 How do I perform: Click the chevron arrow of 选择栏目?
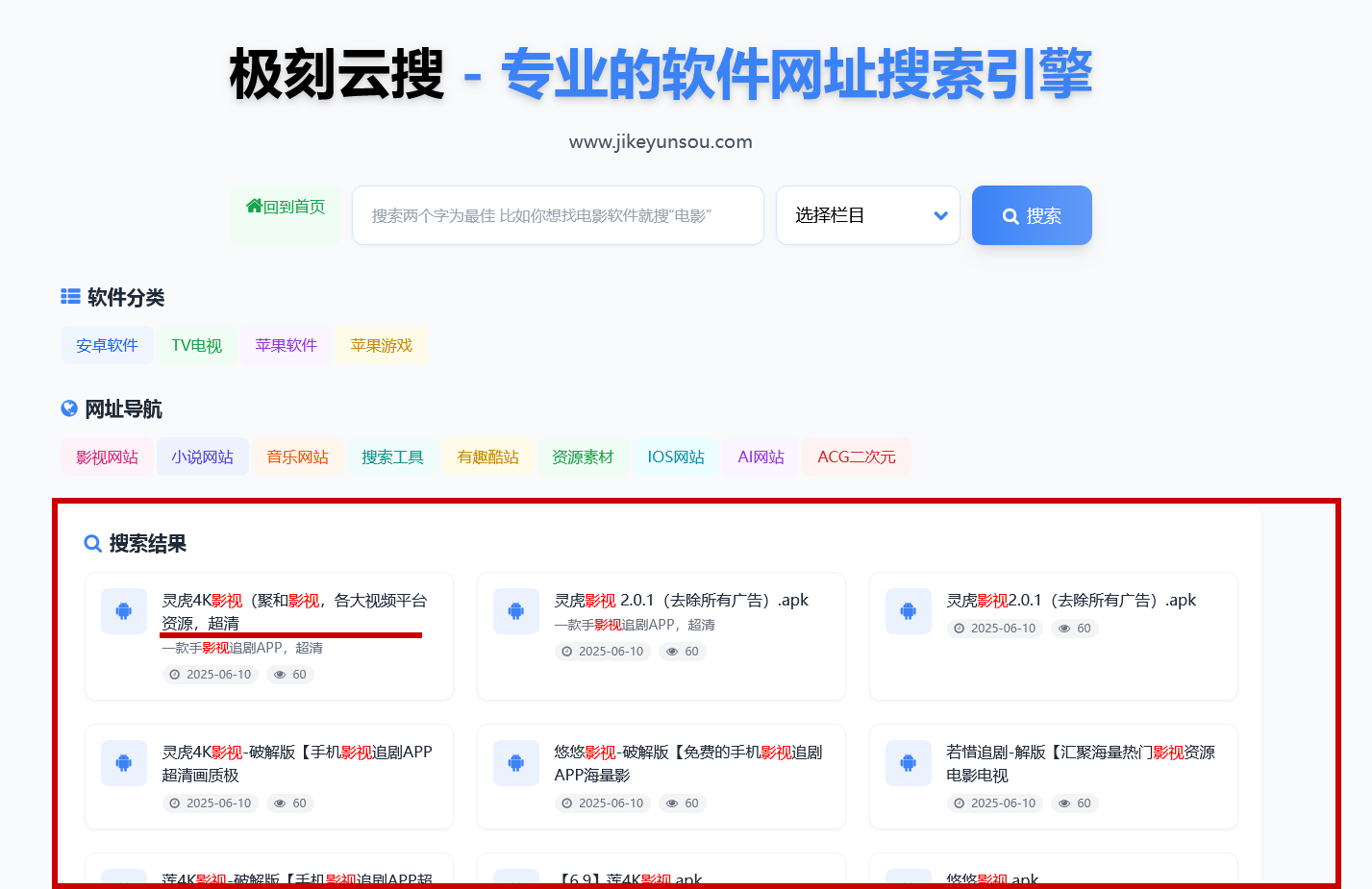(x=941, y=215)
